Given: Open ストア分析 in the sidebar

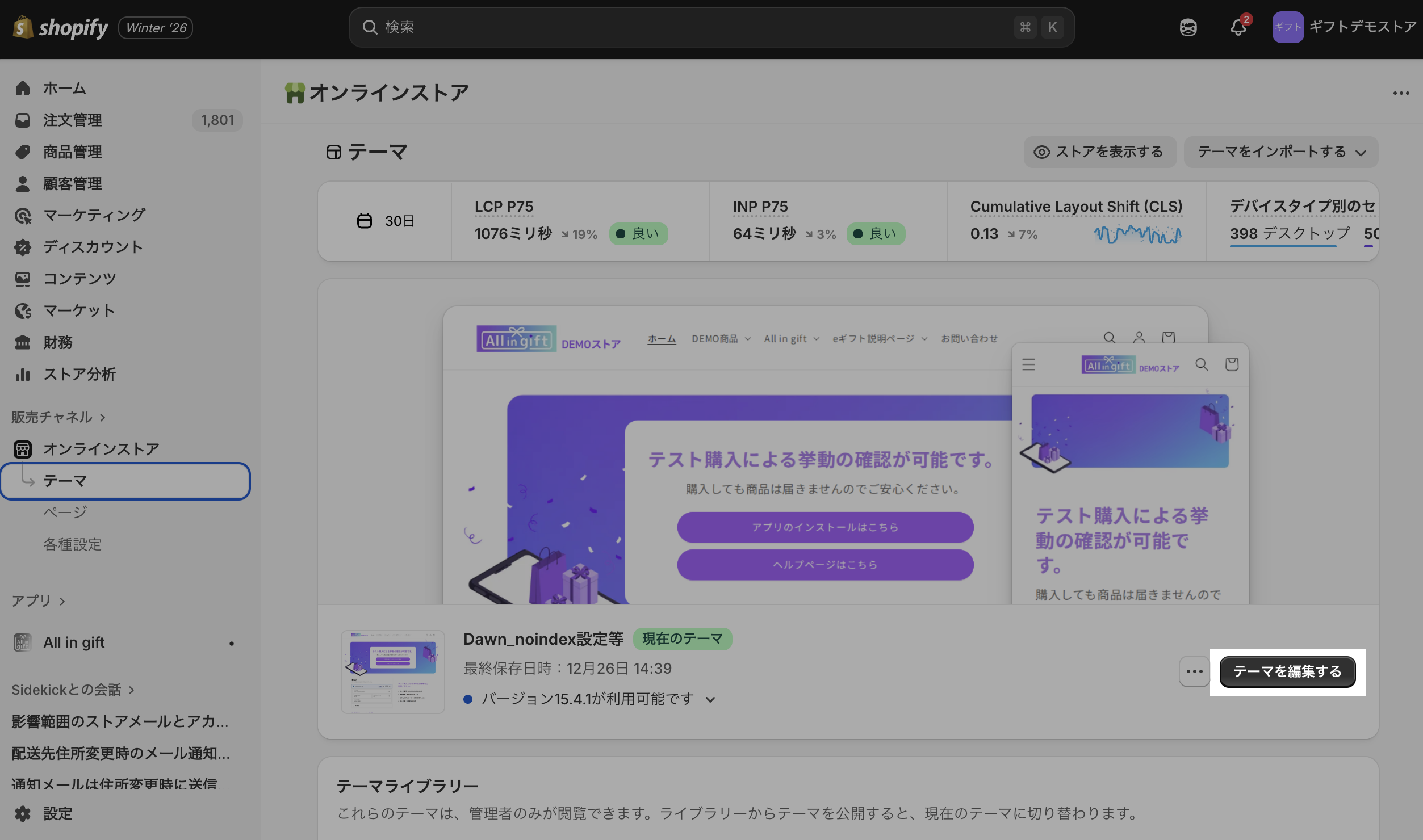Looking at the screenshot, I should [x=79, y=374].
